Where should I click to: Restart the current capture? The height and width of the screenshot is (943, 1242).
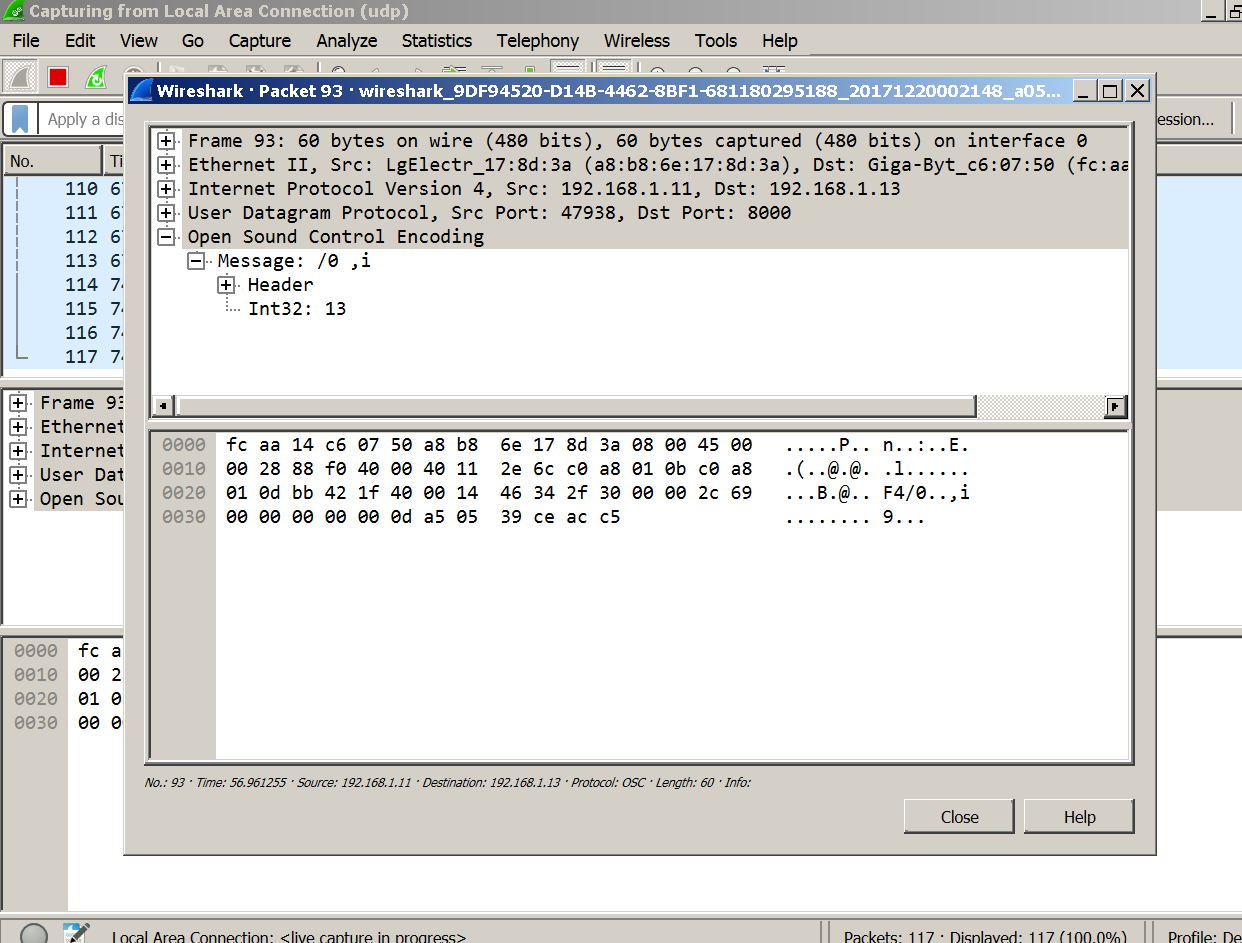coord(96,77)
